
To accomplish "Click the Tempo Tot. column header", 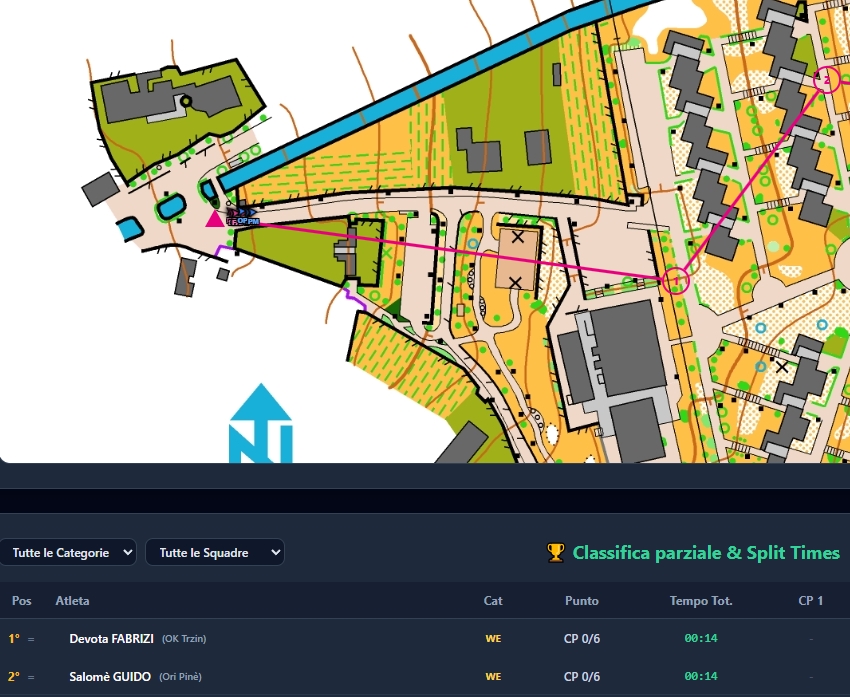I will click(x=701, y=601).
